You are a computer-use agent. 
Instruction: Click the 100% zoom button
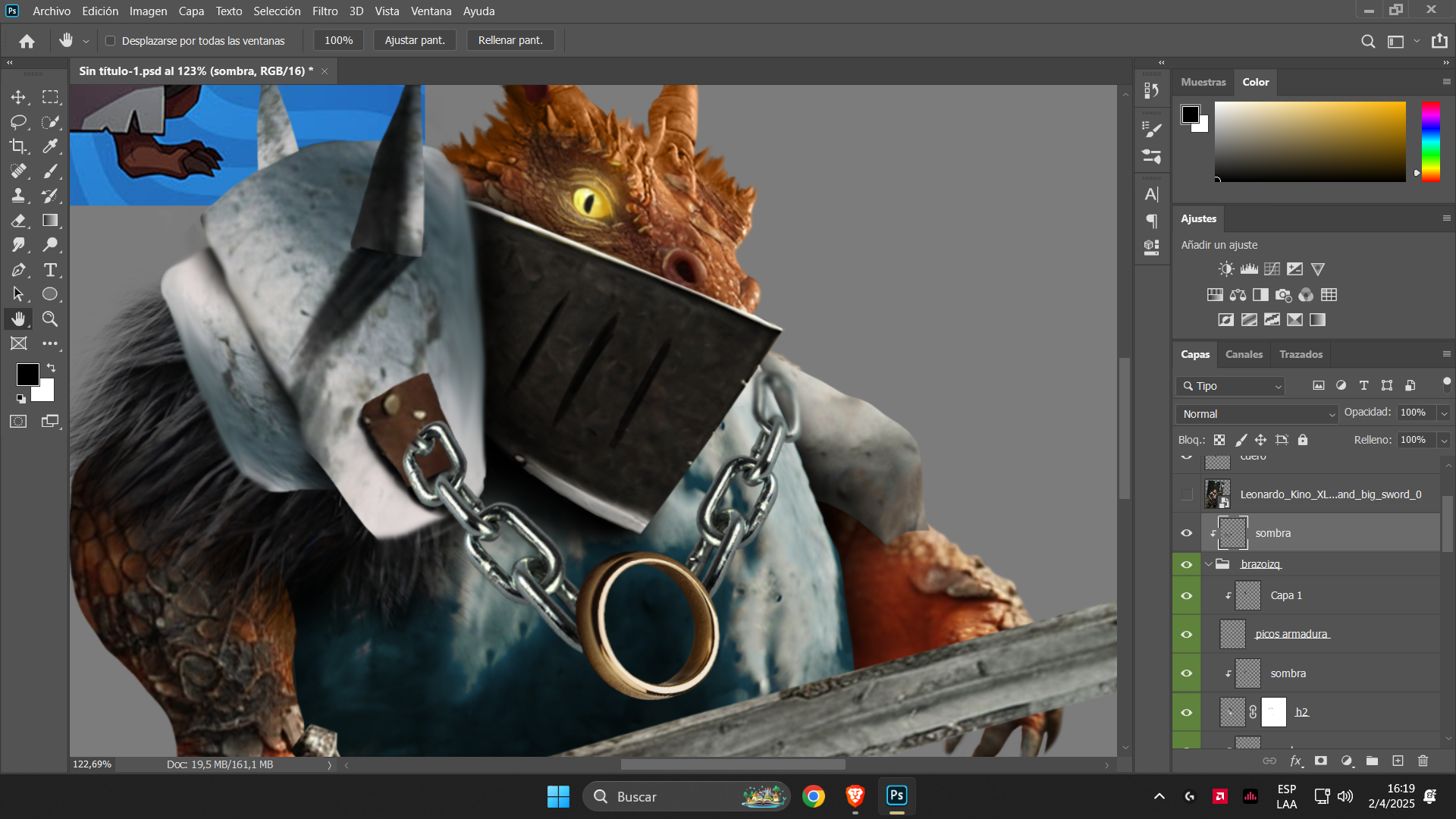click(338, 40)
